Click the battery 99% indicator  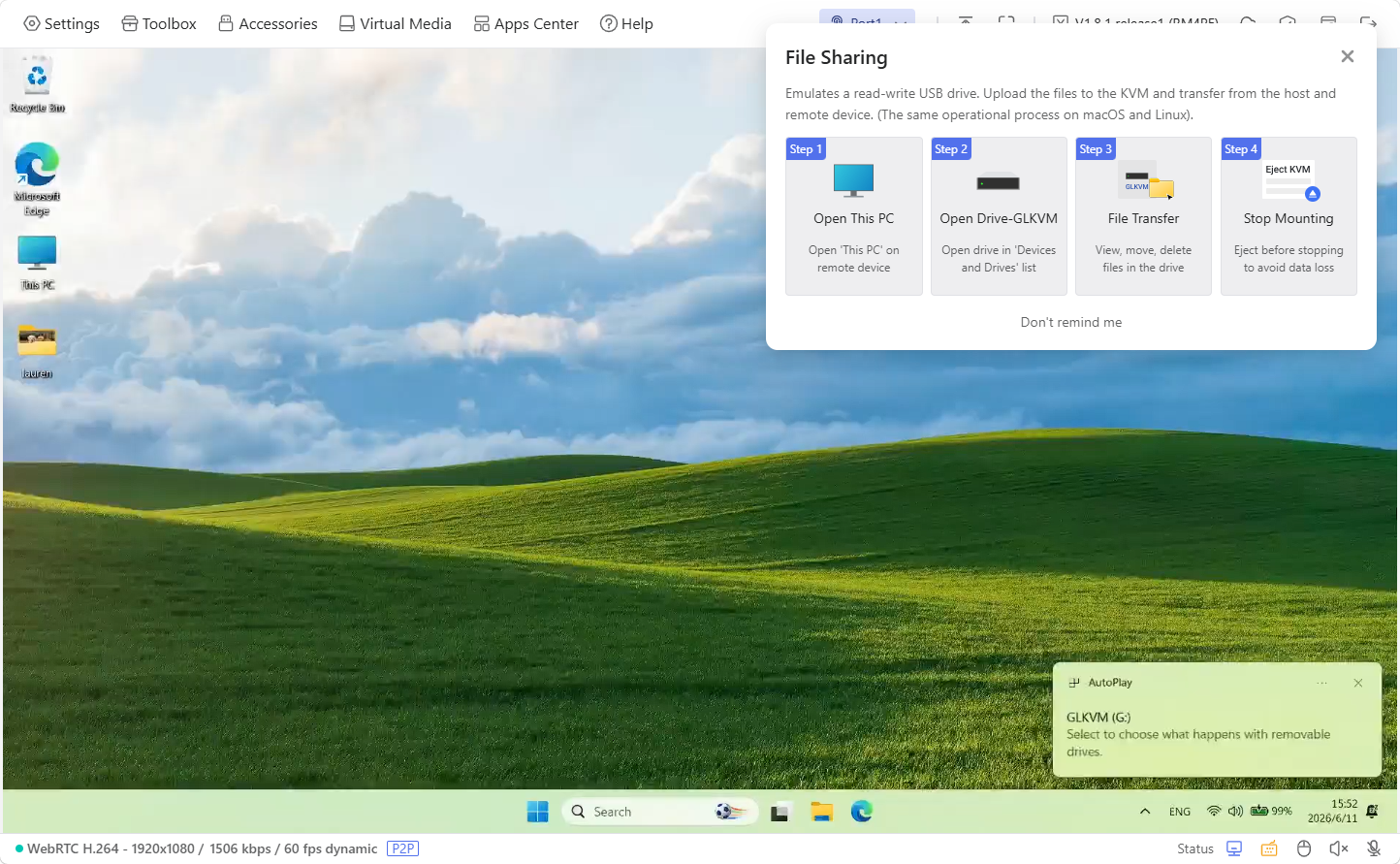point(1271,811)
